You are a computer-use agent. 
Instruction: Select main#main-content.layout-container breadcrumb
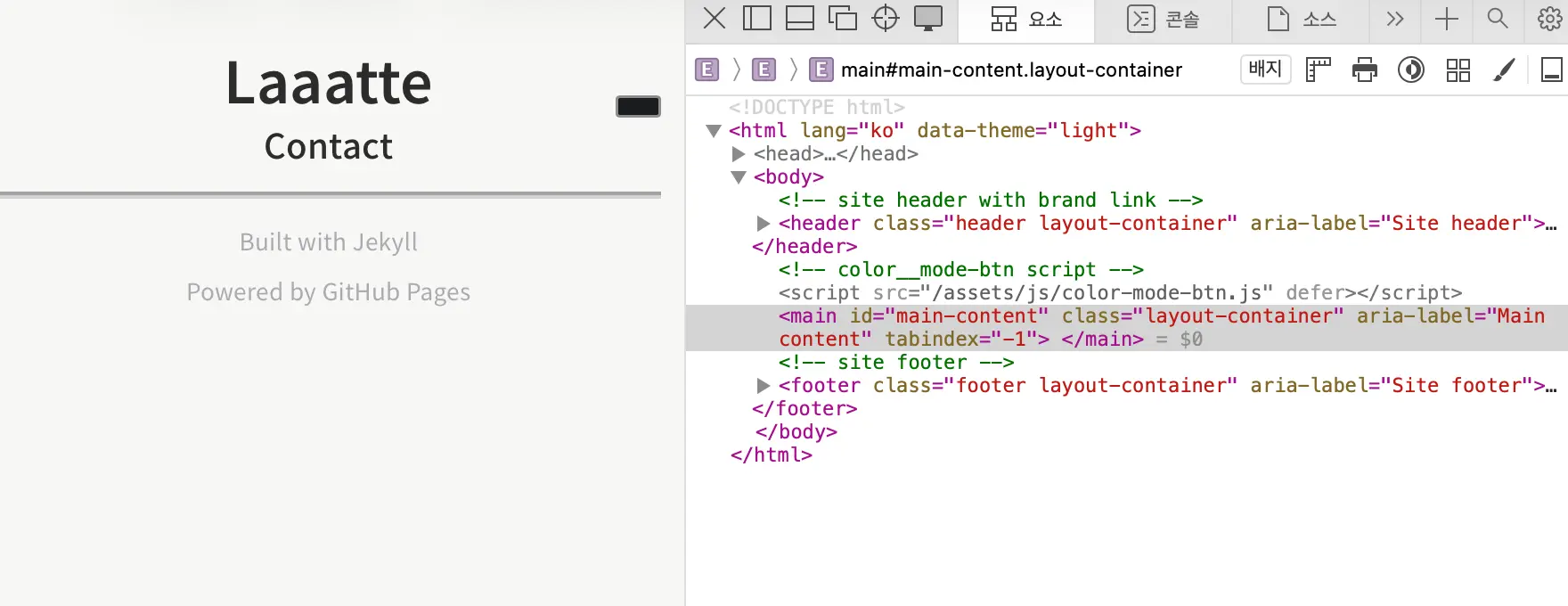click(x=996, y=70)
